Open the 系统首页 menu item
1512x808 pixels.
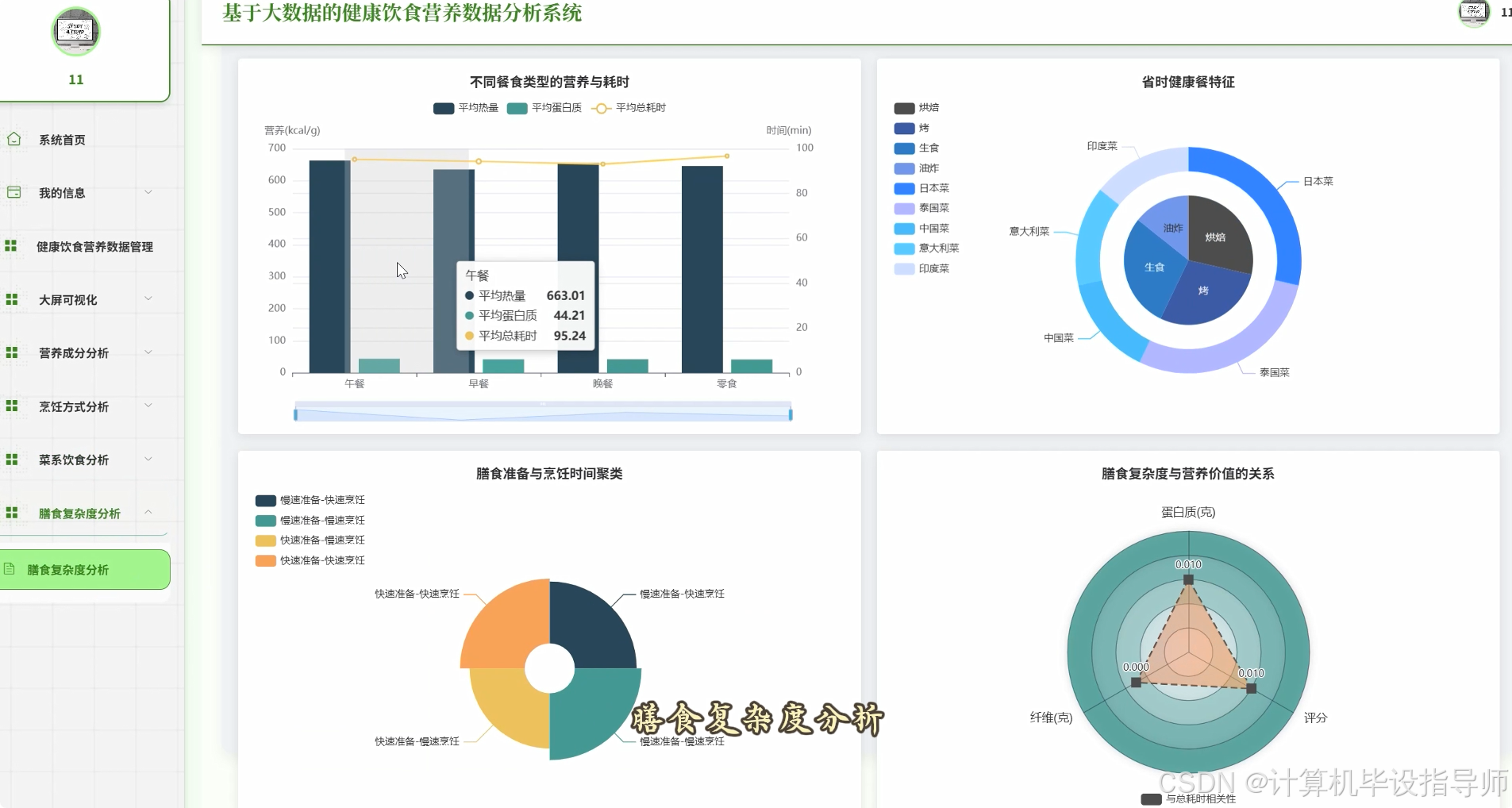[62, 139]
